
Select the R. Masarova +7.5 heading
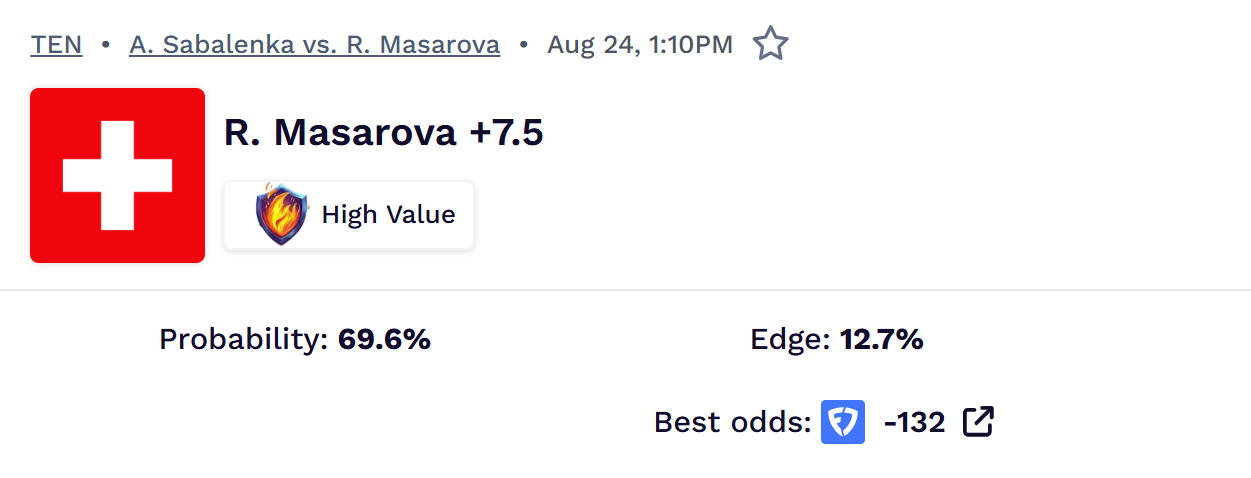coord(384,132)
